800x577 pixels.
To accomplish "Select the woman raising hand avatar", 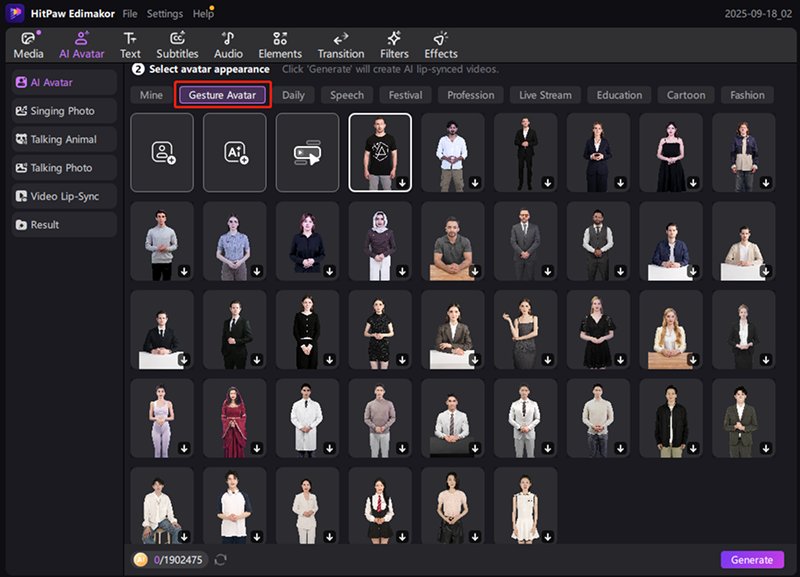I will pyautogui.click(x=526, y=330).
